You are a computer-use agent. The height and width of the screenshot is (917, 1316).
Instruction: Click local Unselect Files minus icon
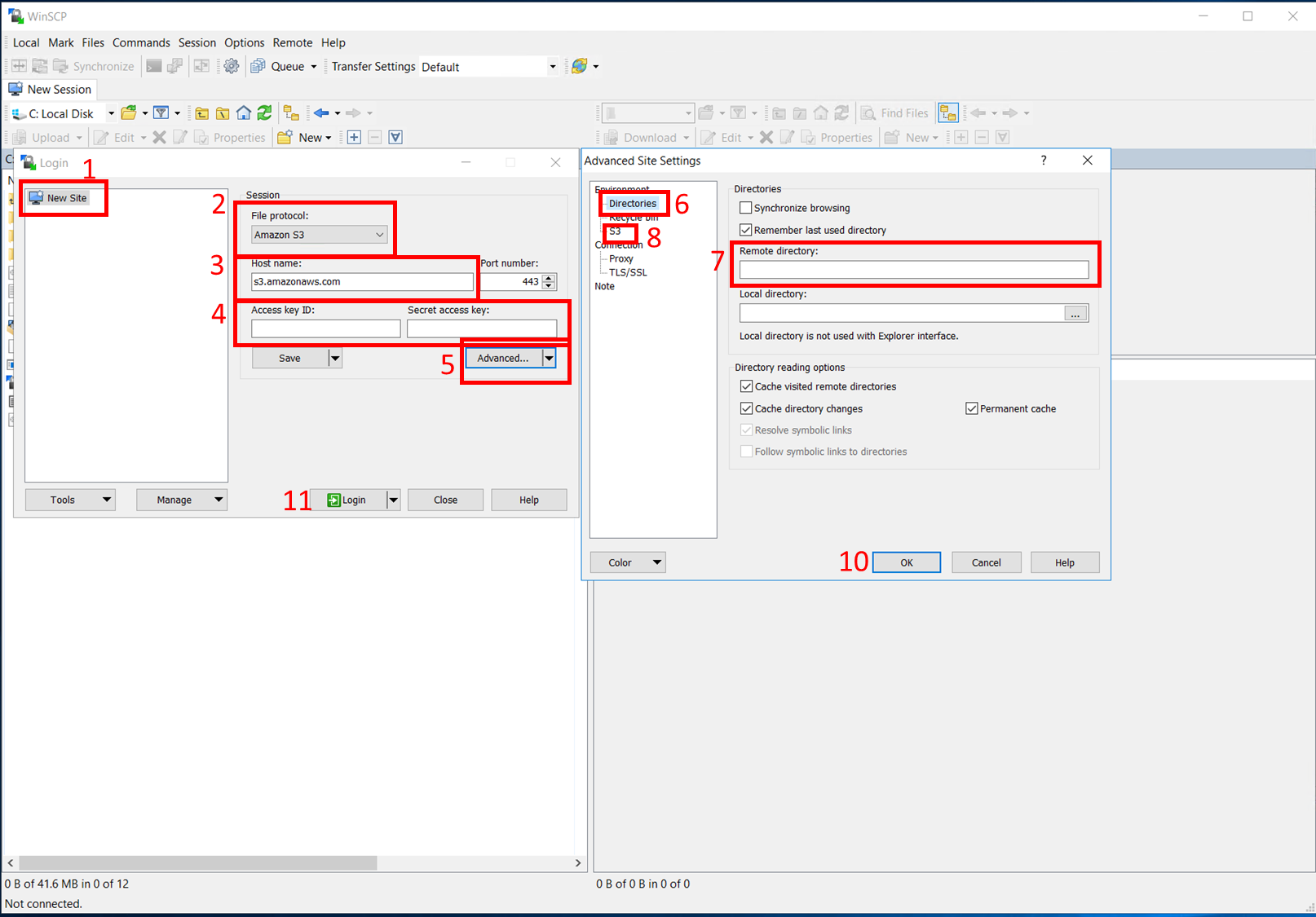374,137
